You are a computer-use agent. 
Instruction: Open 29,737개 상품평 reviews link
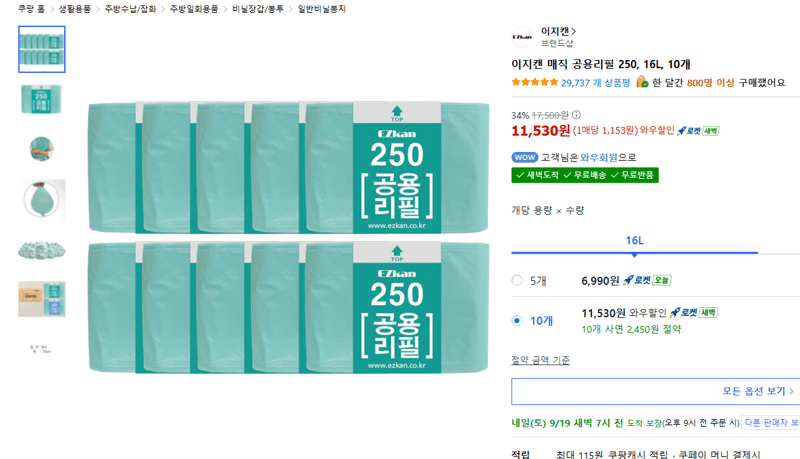595,83
